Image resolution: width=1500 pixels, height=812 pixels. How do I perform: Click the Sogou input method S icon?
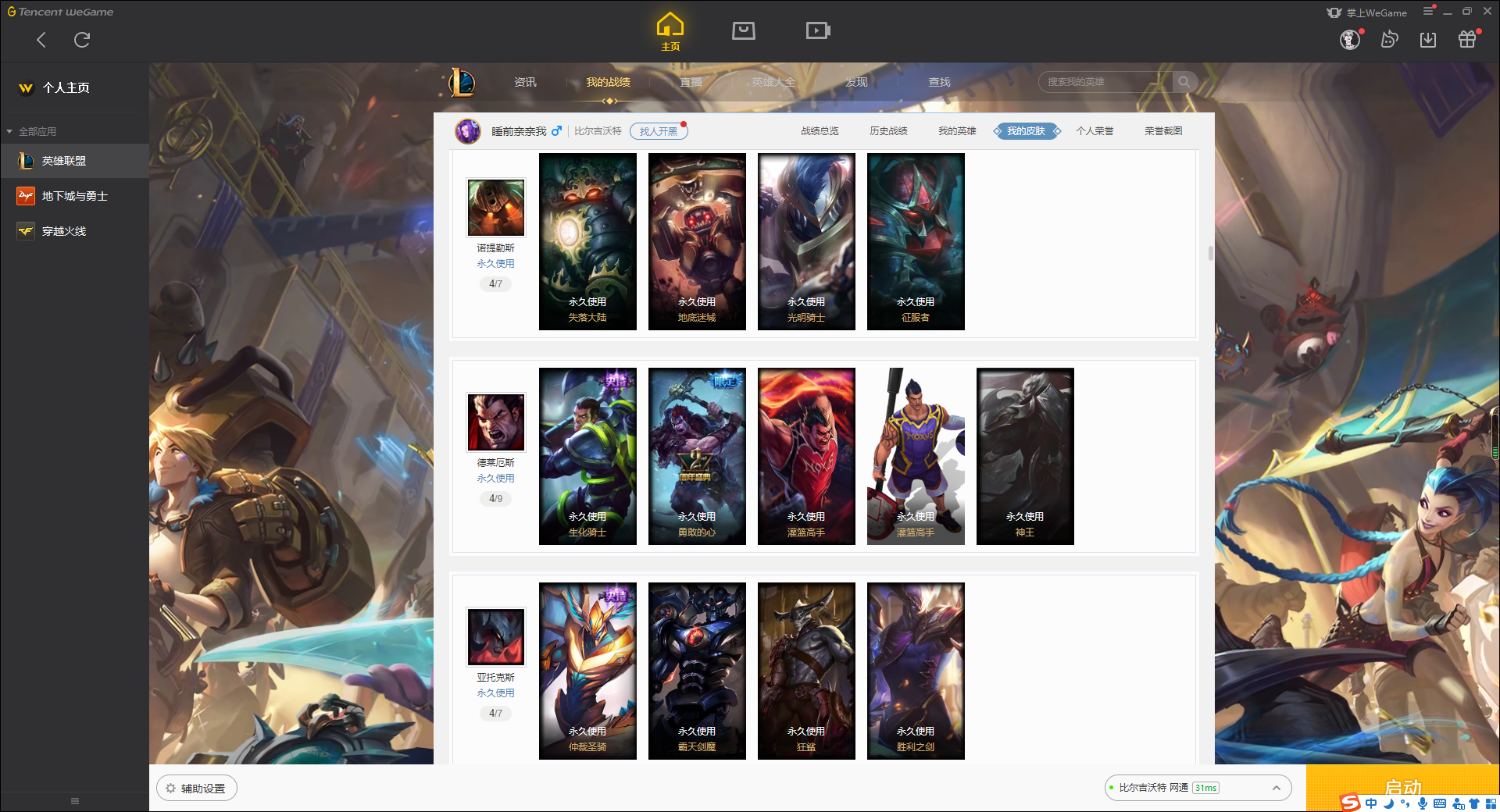pyautogui.click(x=1351, y=803)
